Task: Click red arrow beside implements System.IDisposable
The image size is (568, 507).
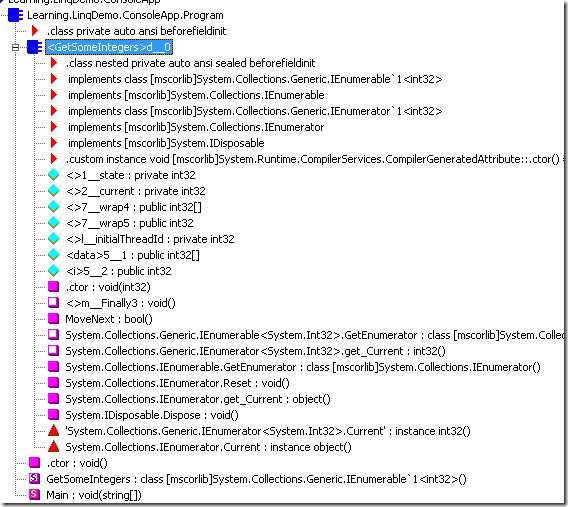Action: pos(54,143)
